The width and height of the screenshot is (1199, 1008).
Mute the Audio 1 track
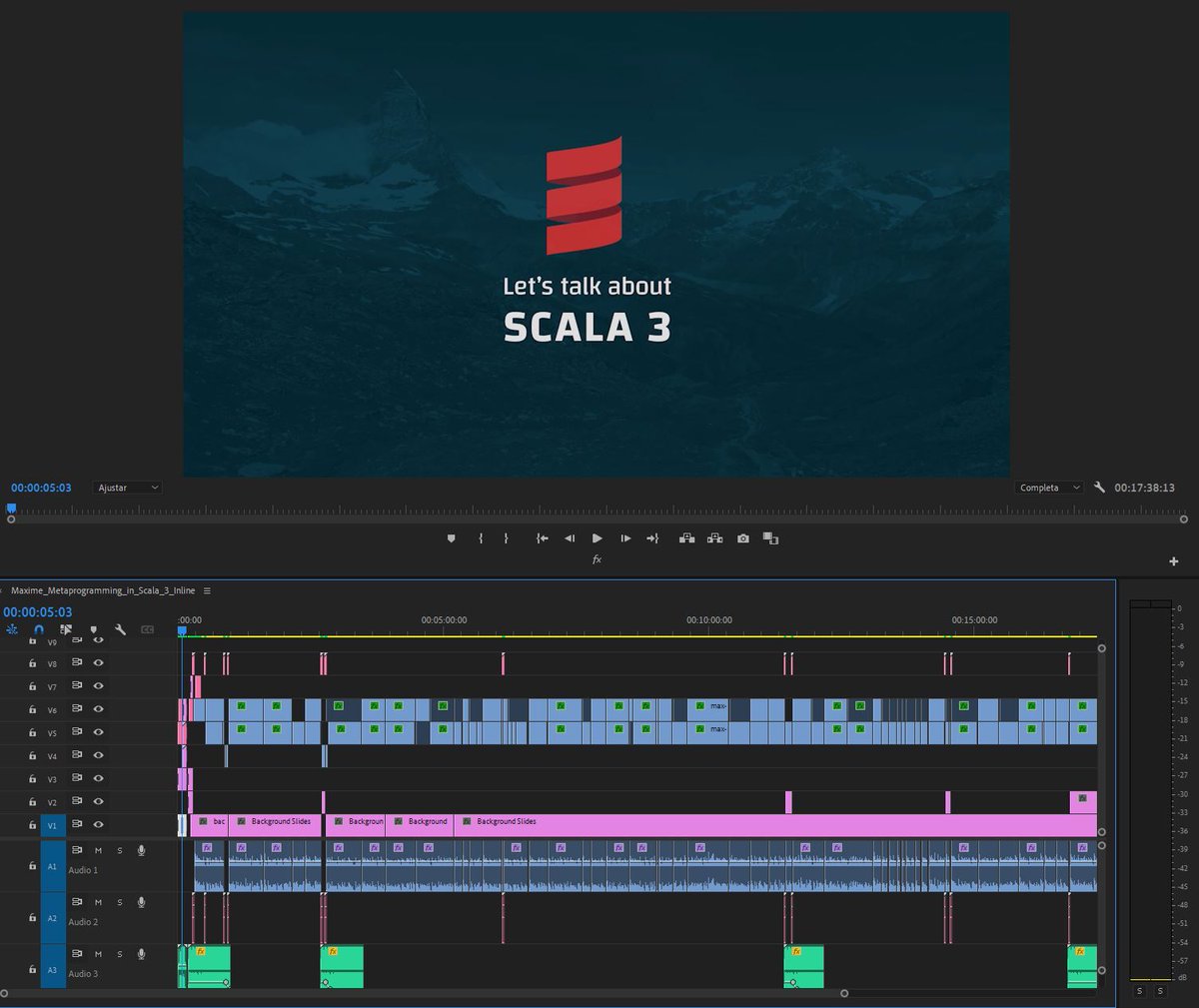click(x=98, y=850)
